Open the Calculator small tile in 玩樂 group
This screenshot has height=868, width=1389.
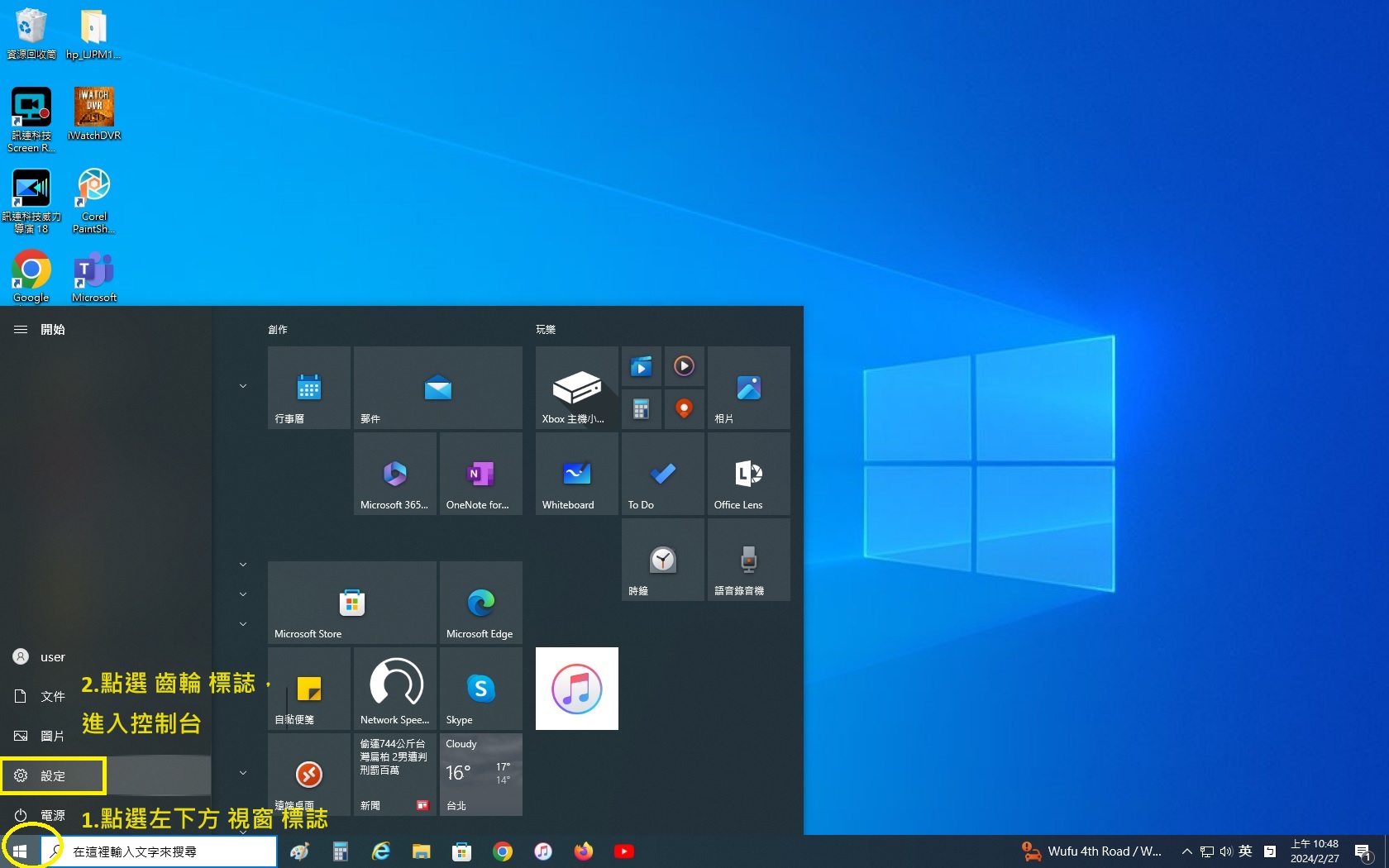642,409
